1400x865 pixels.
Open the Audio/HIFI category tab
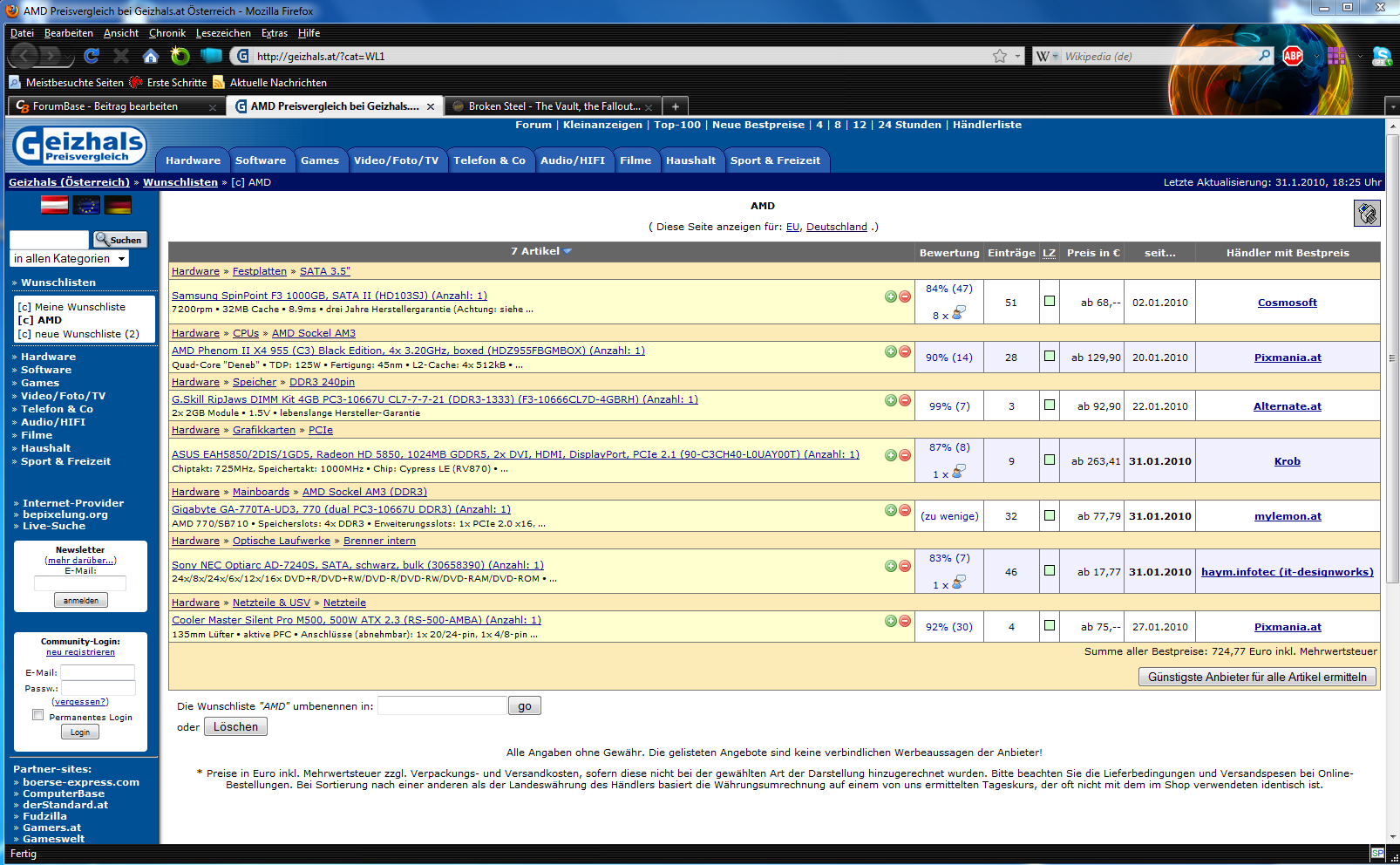pyautogui.click(x=572, y=160)
